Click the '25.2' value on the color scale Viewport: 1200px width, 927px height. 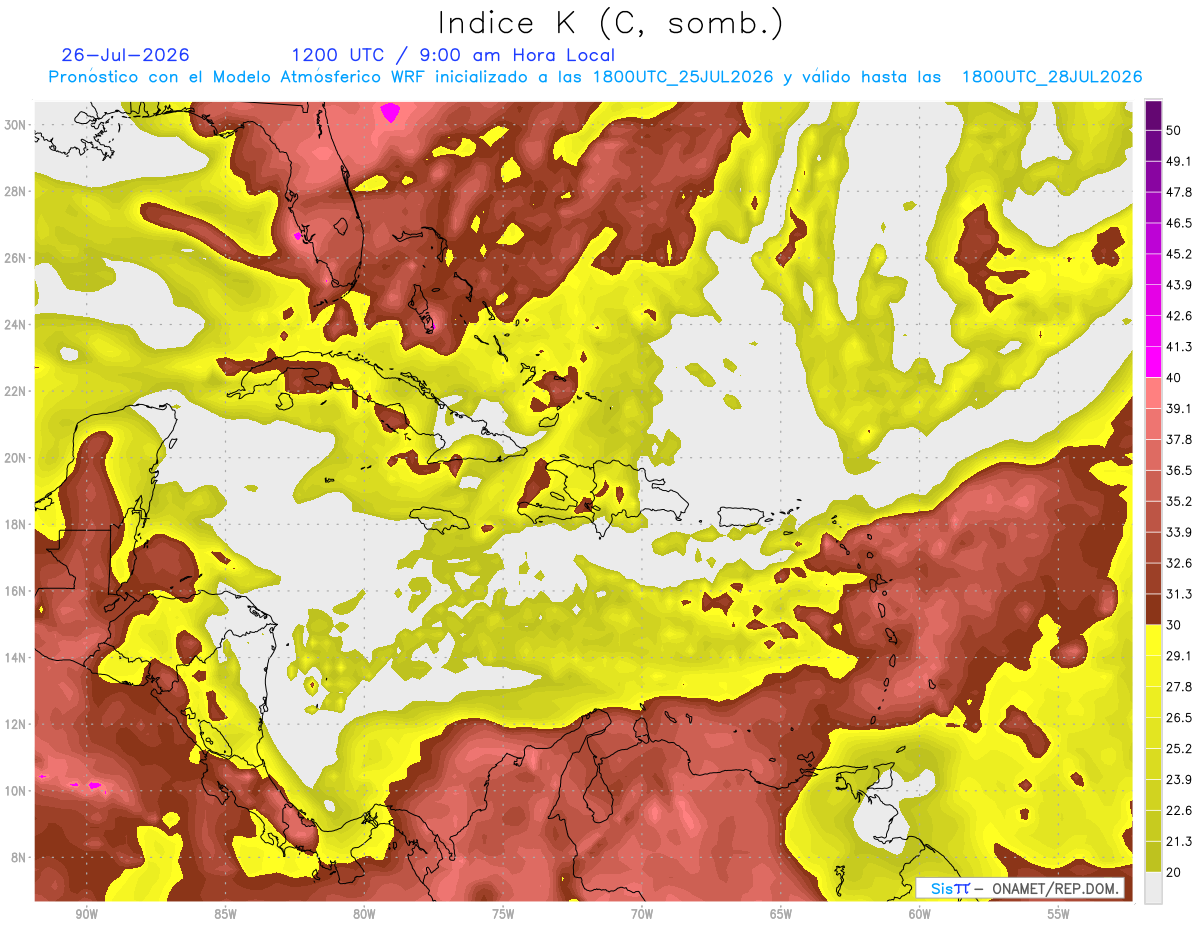(1178, 749)
